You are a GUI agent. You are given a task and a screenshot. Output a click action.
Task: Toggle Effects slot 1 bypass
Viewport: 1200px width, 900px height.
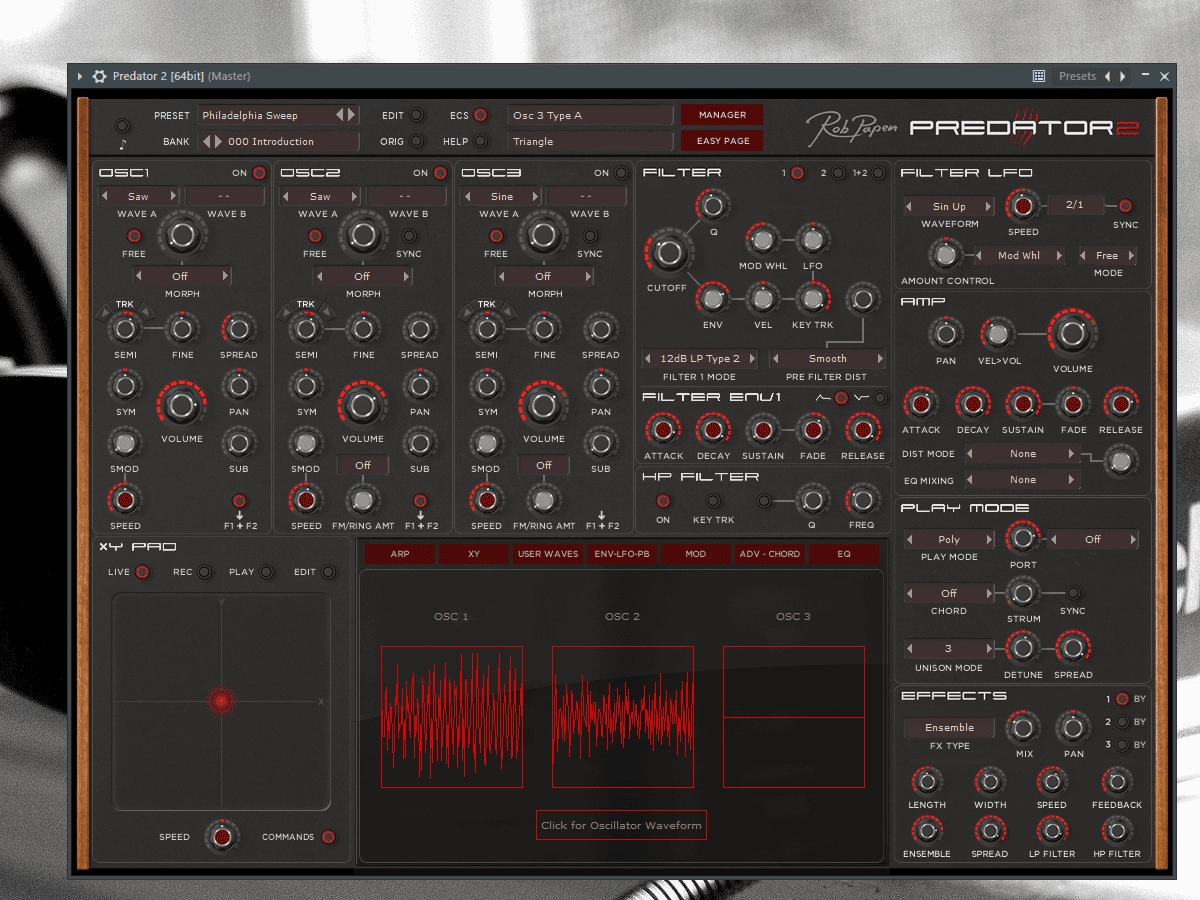coord(1122,699)
